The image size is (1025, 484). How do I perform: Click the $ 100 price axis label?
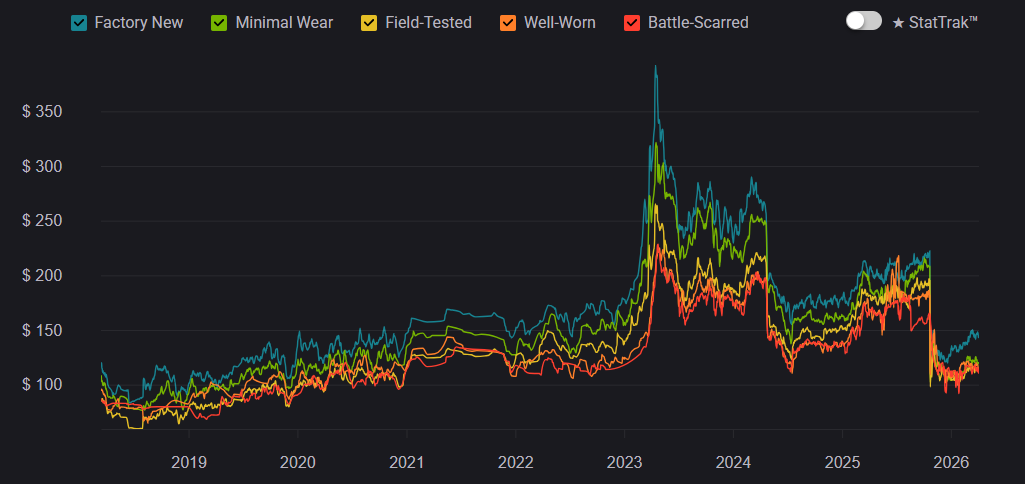pos(42,385)
